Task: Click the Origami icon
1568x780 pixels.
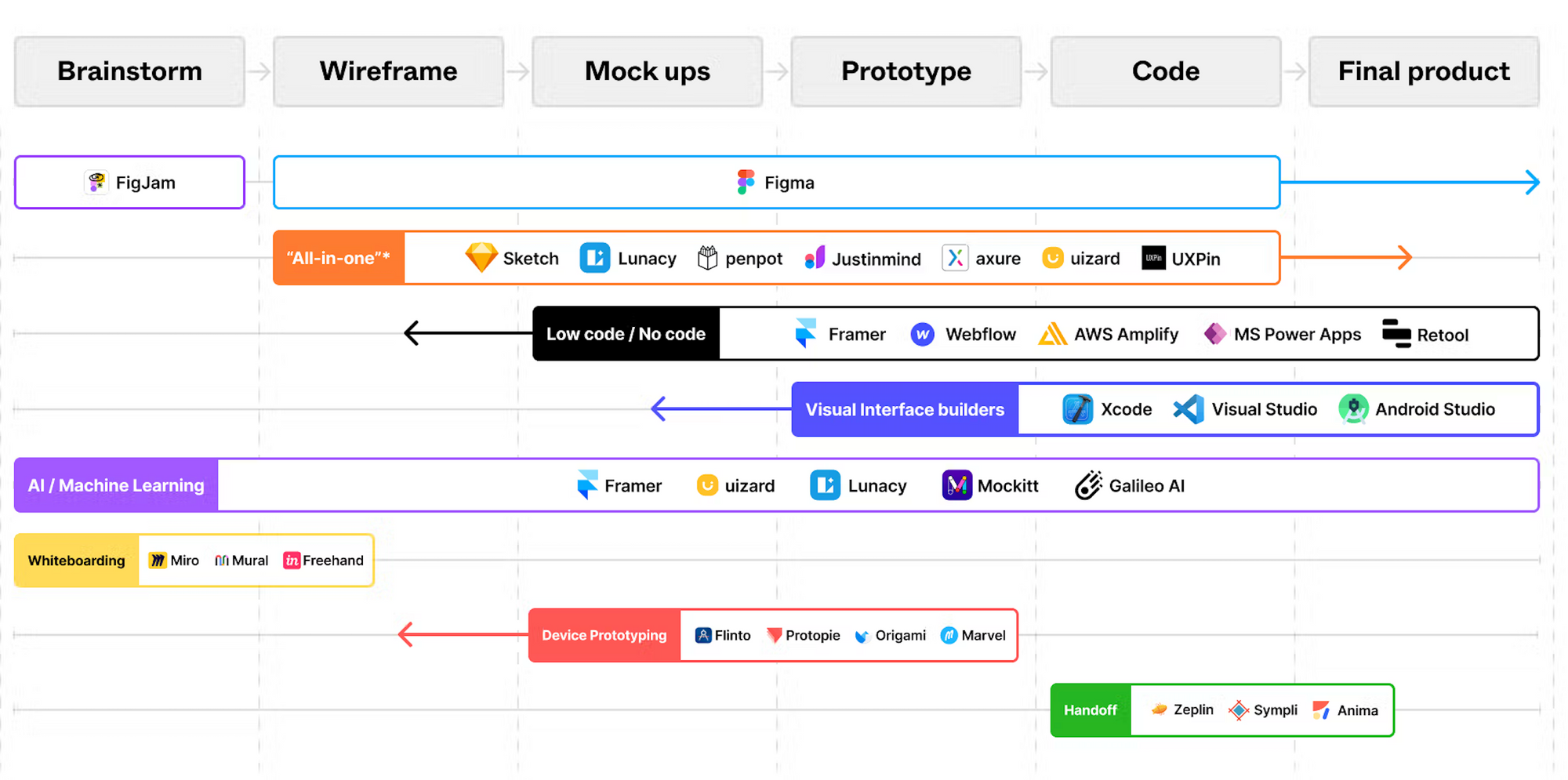Action: click(x=862, y=636)
